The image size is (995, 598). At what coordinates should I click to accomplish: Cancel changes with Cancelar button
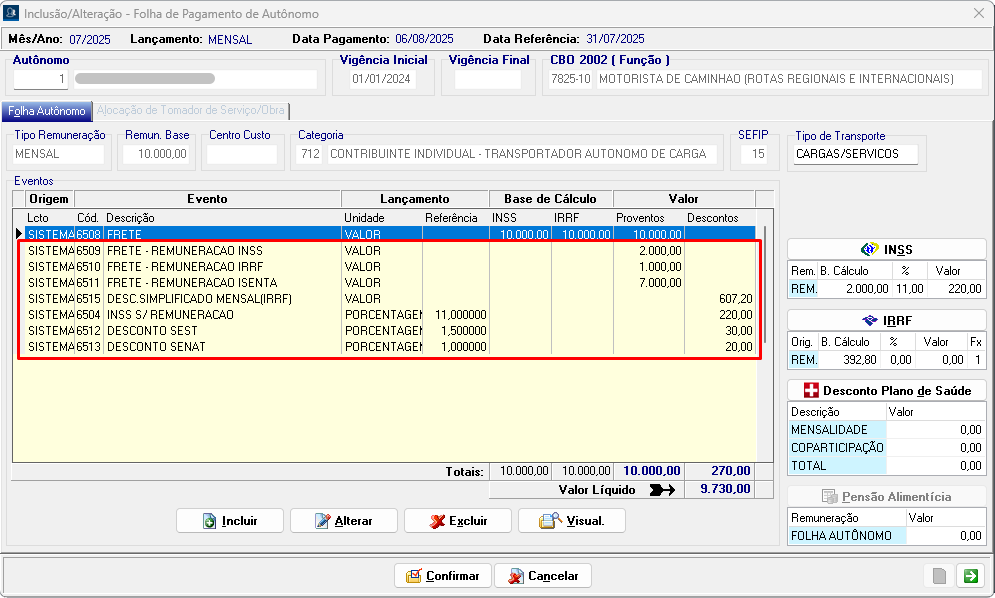coord(543,576)
